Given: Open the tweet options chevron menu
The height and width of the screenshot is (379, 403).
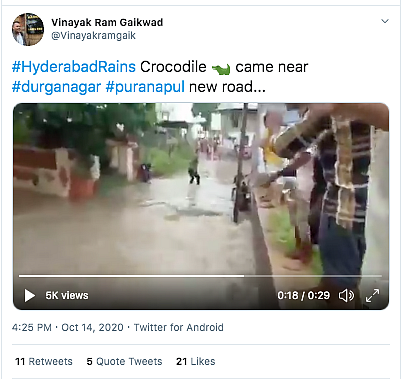Looking at the screenshot, I should [x=385, y=21].
